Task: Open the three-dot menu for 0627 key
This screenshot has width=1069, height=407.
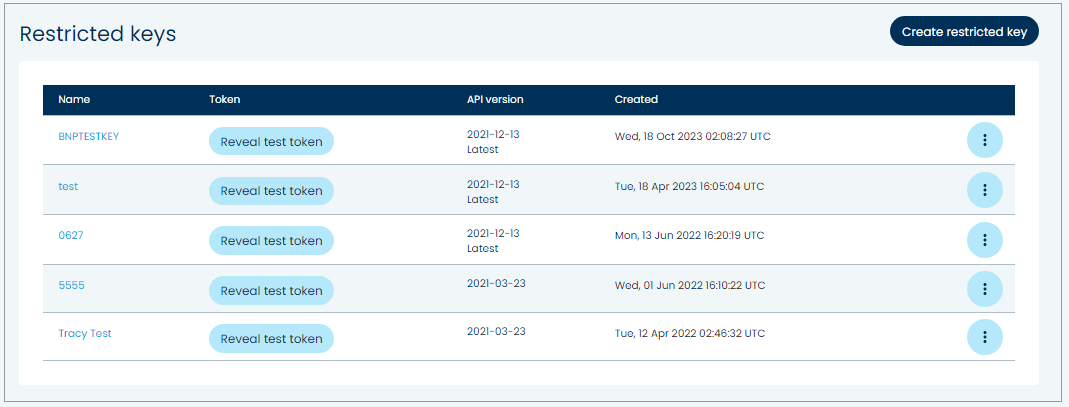Action: 985,239
